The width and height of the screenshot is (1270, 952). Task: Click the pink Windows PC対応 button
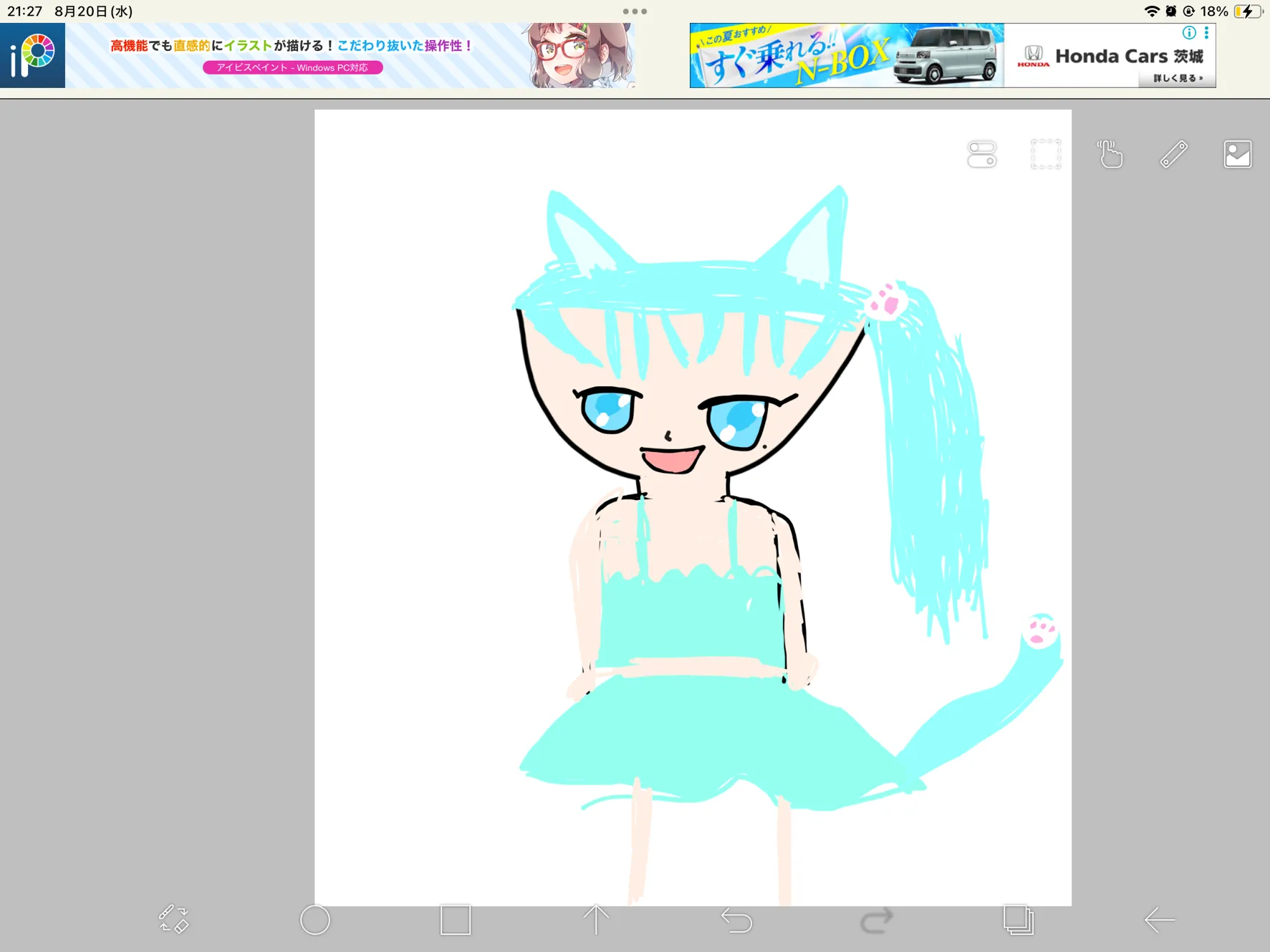292,67
